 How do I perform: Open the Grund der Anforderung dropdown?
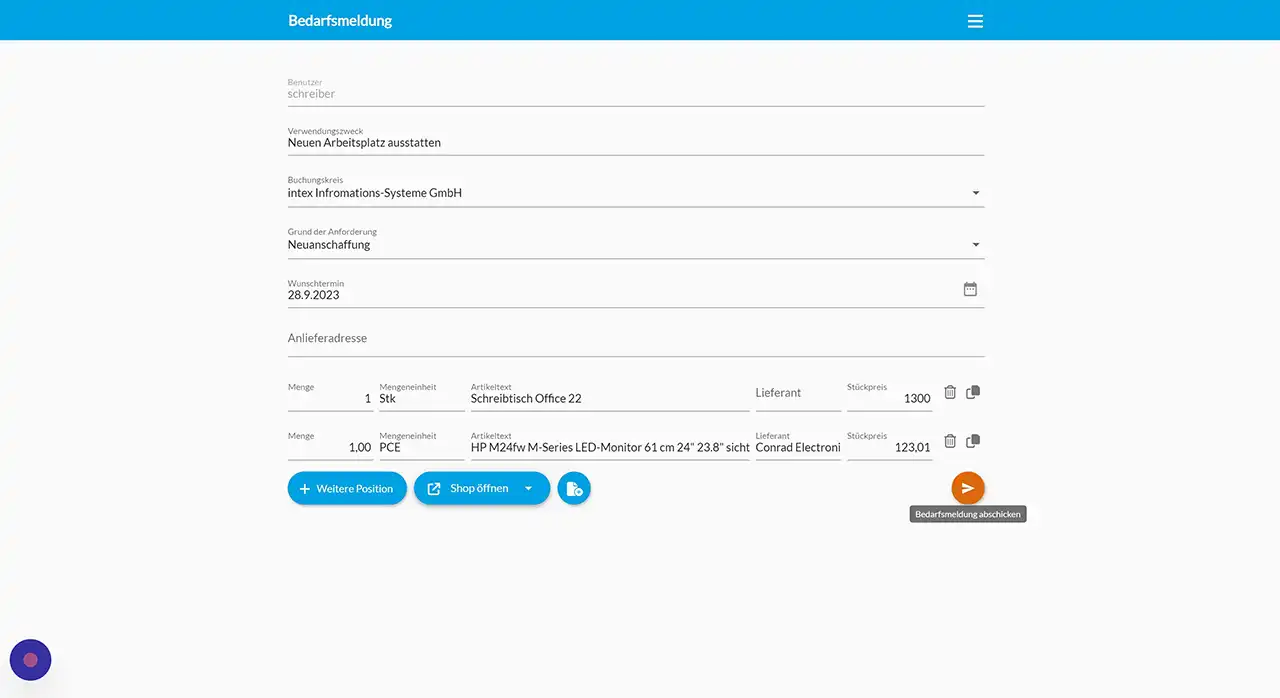point(975,245)
